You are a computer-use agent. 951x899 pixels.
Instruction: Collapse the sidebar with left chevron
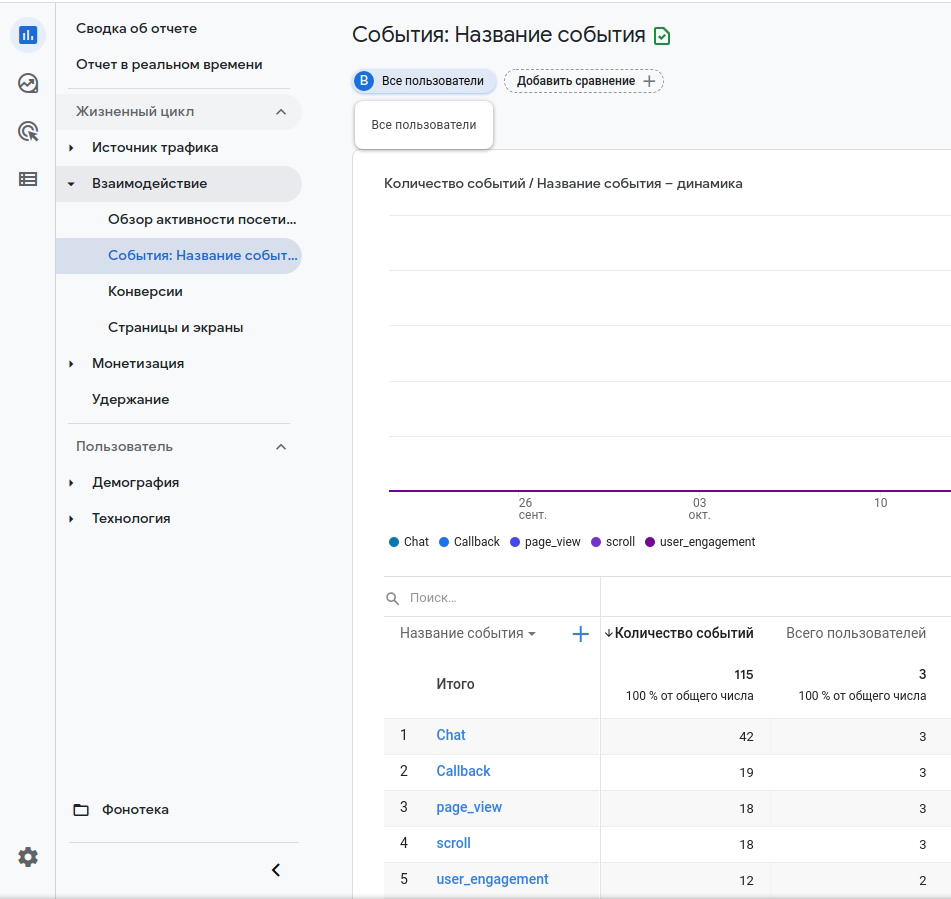click(276, 870)
